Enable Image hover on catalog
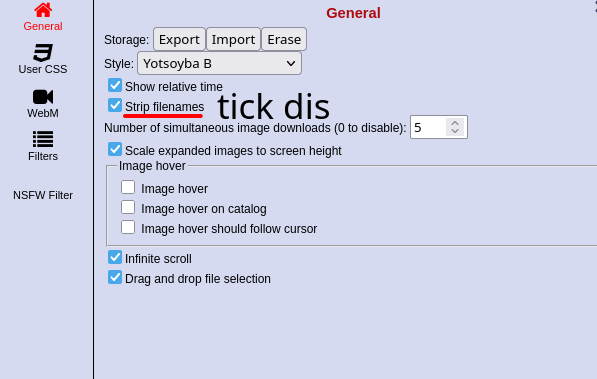This screenshot has width=597, height=379. pos(128,207)
